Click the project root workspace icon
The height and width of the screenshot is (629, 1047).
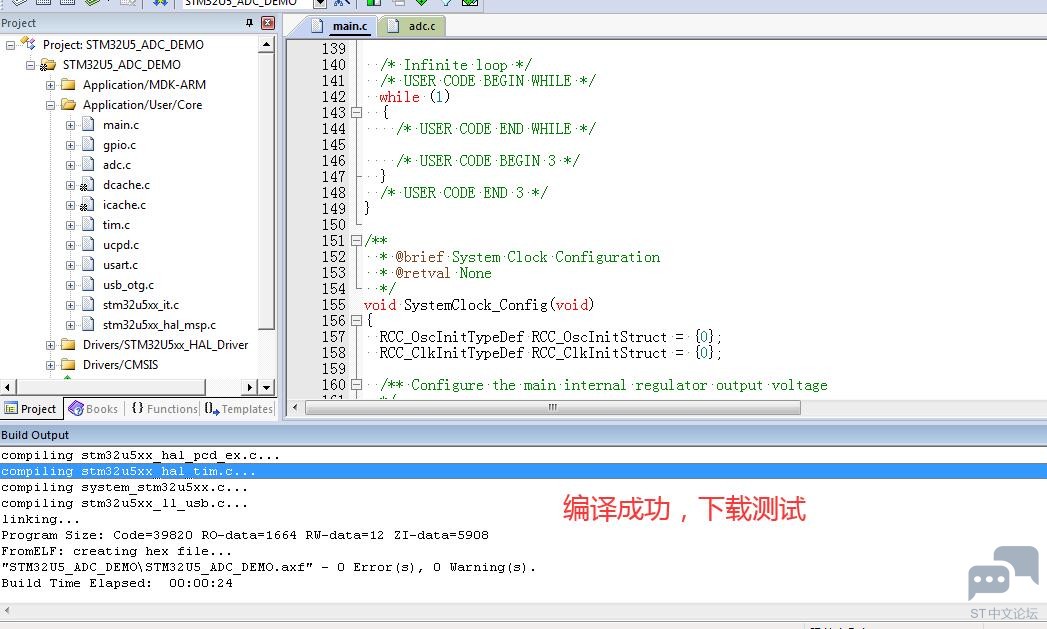(28, 43)
